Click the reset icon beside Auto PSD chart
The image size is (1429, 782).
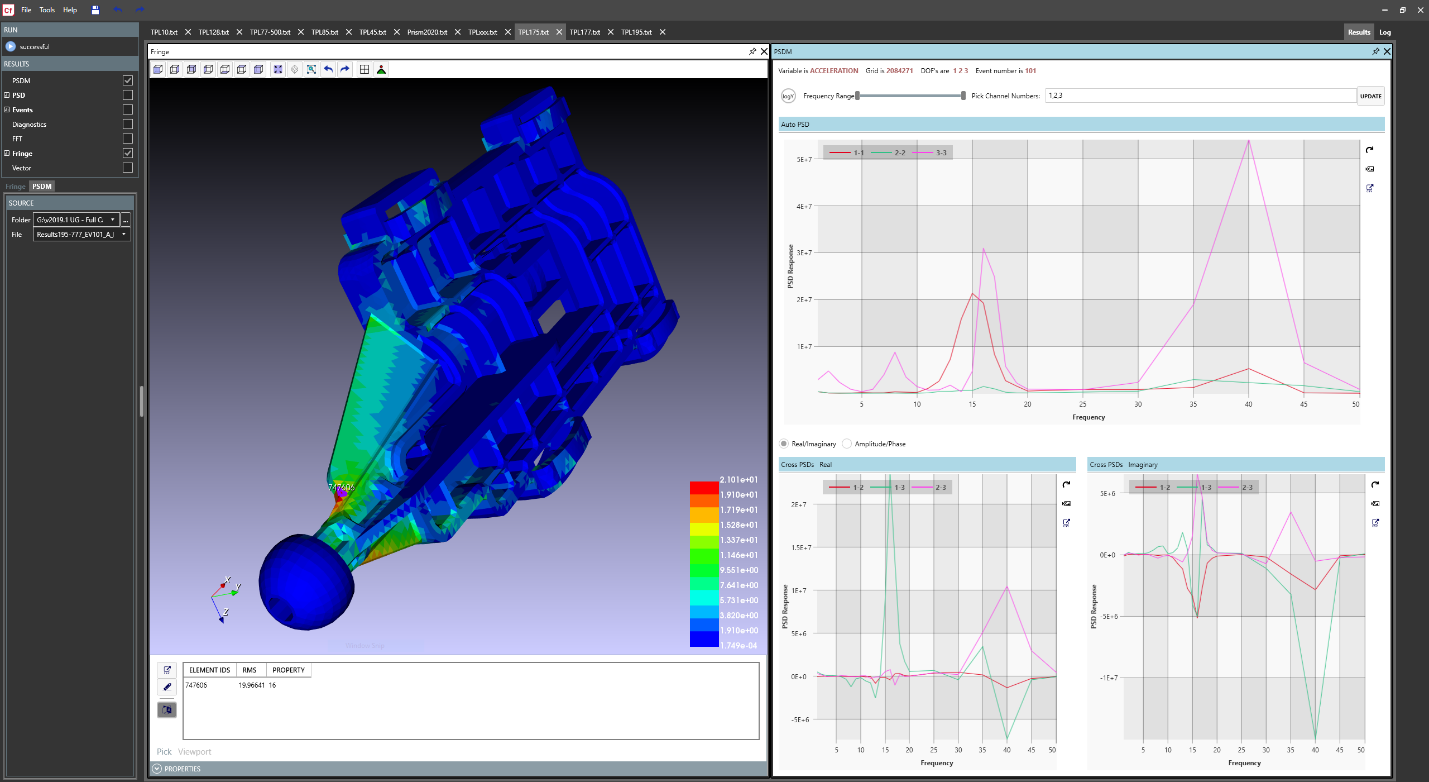pyautogui.click(x=1369, y=150)
